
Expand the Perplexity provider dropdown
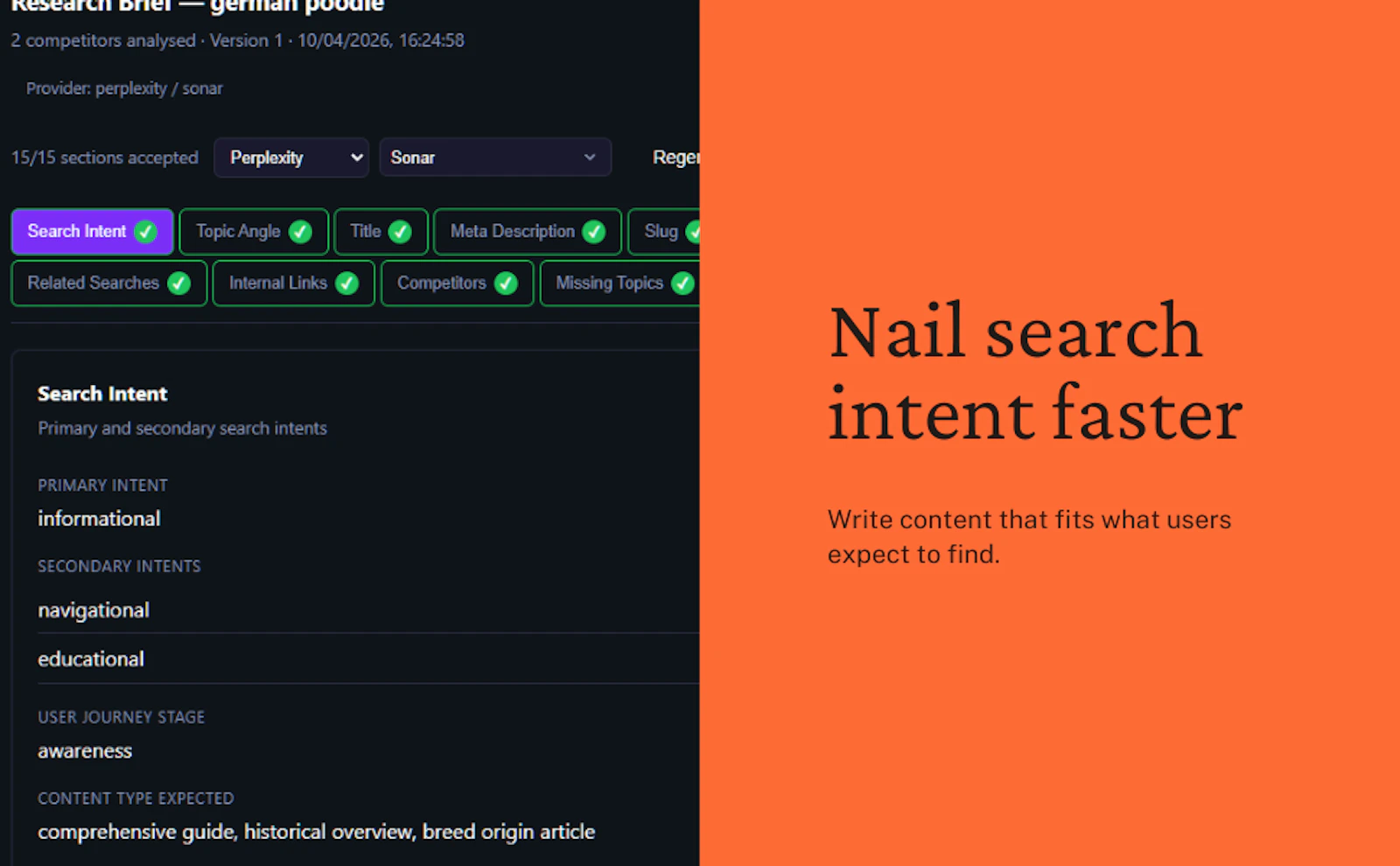click(291, 158)
